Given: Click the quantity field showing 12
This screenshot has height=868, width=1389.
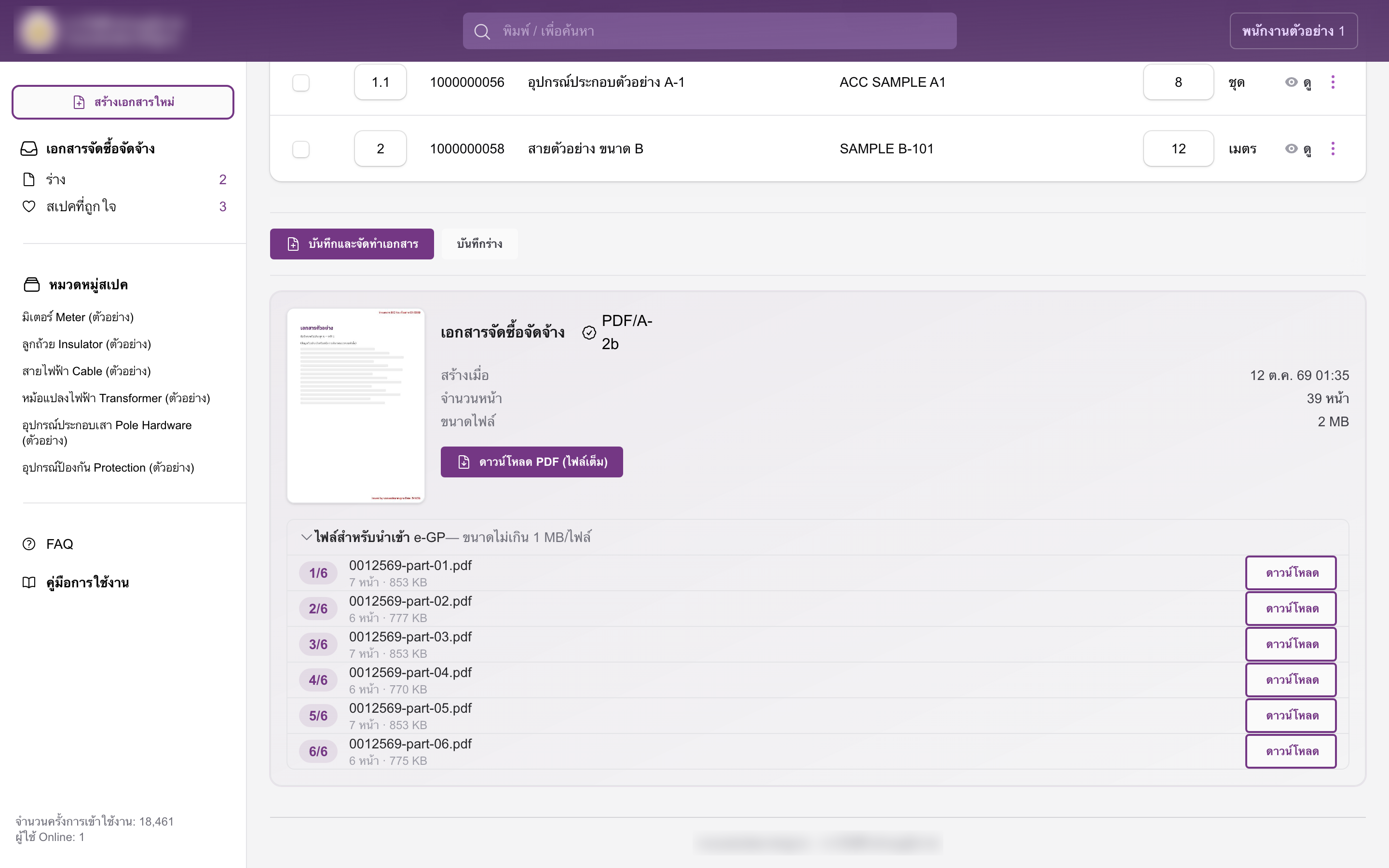Looking at the screenshot, I should coord(1178,149).
